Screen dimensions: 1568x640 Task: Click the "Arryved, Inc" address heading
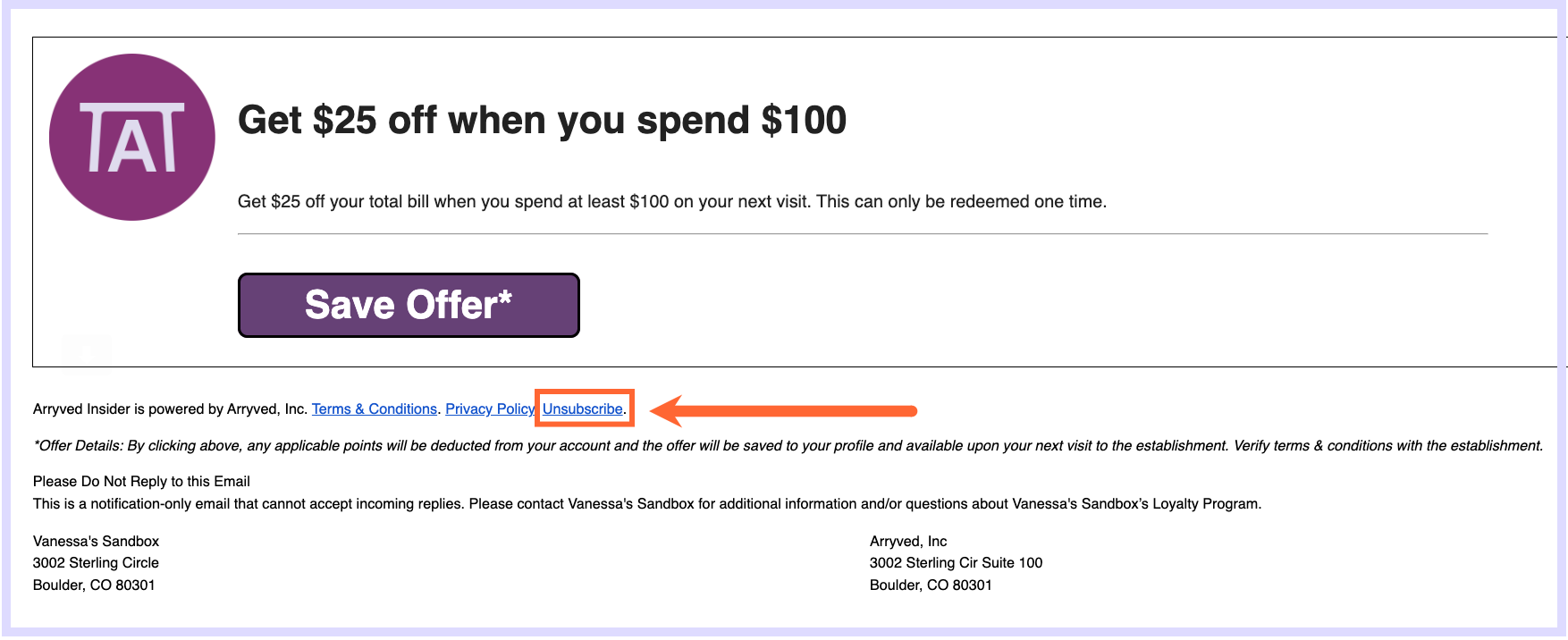908,541
